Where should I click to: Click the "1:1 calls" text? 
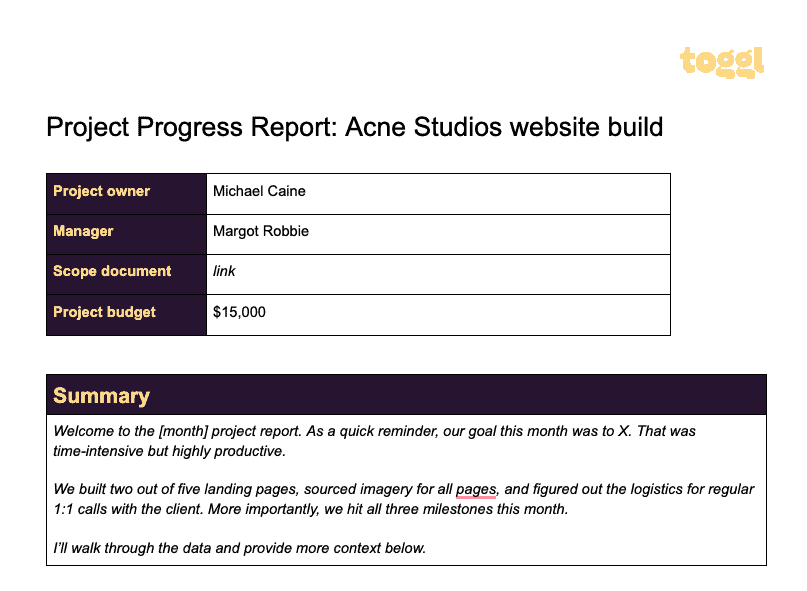coord(85,509)
